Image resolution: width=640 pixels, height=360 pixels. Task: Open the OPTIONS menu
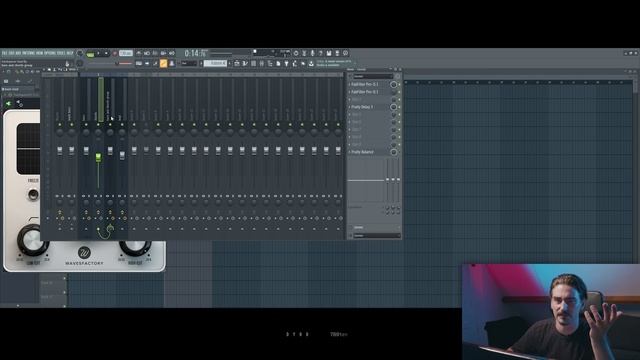51,53
